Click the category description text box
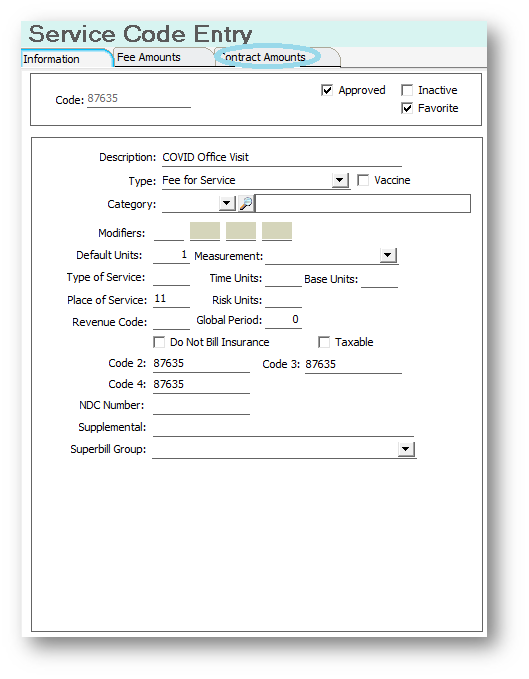The width and height of the screenshot is (529, 679). [363, 204]
